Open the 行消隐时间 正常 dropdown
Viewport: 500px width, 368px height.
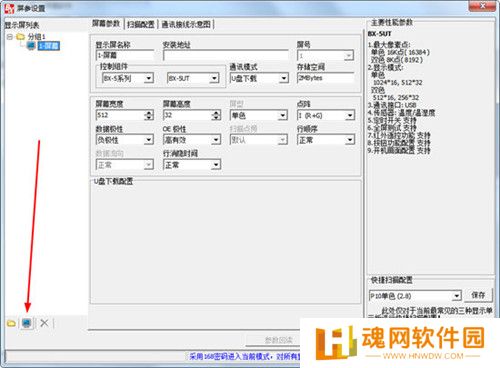point(192,165)
